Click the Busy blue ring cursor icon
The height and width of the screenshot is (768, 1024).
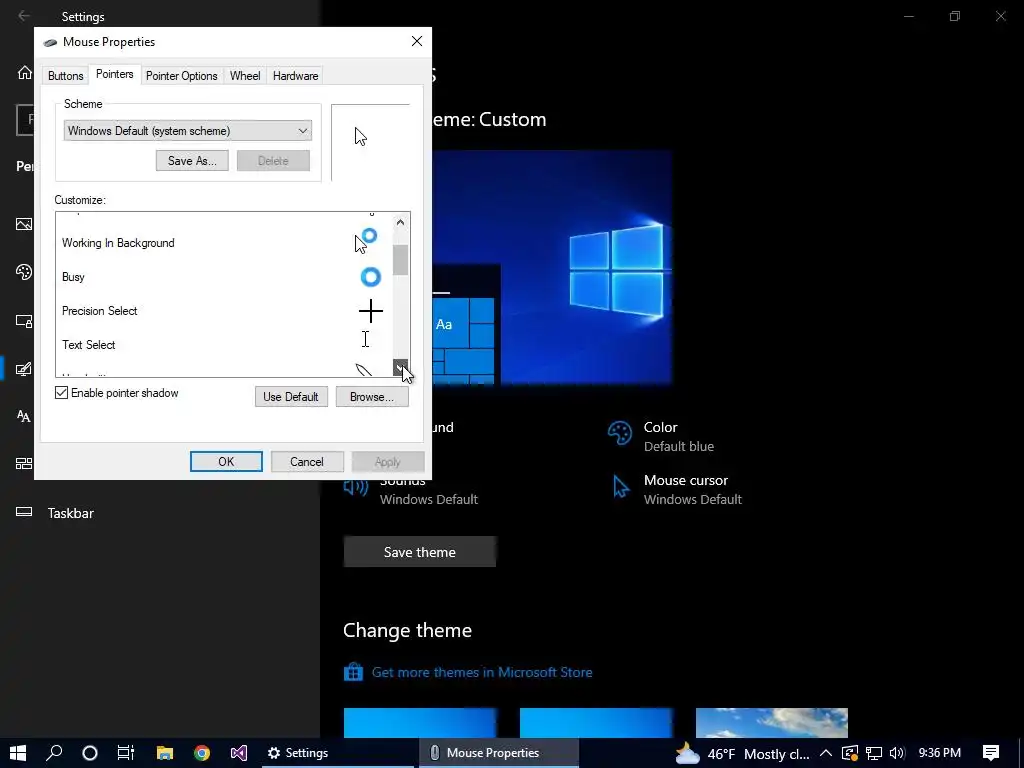pyautogui.click(x=370, y=277)
